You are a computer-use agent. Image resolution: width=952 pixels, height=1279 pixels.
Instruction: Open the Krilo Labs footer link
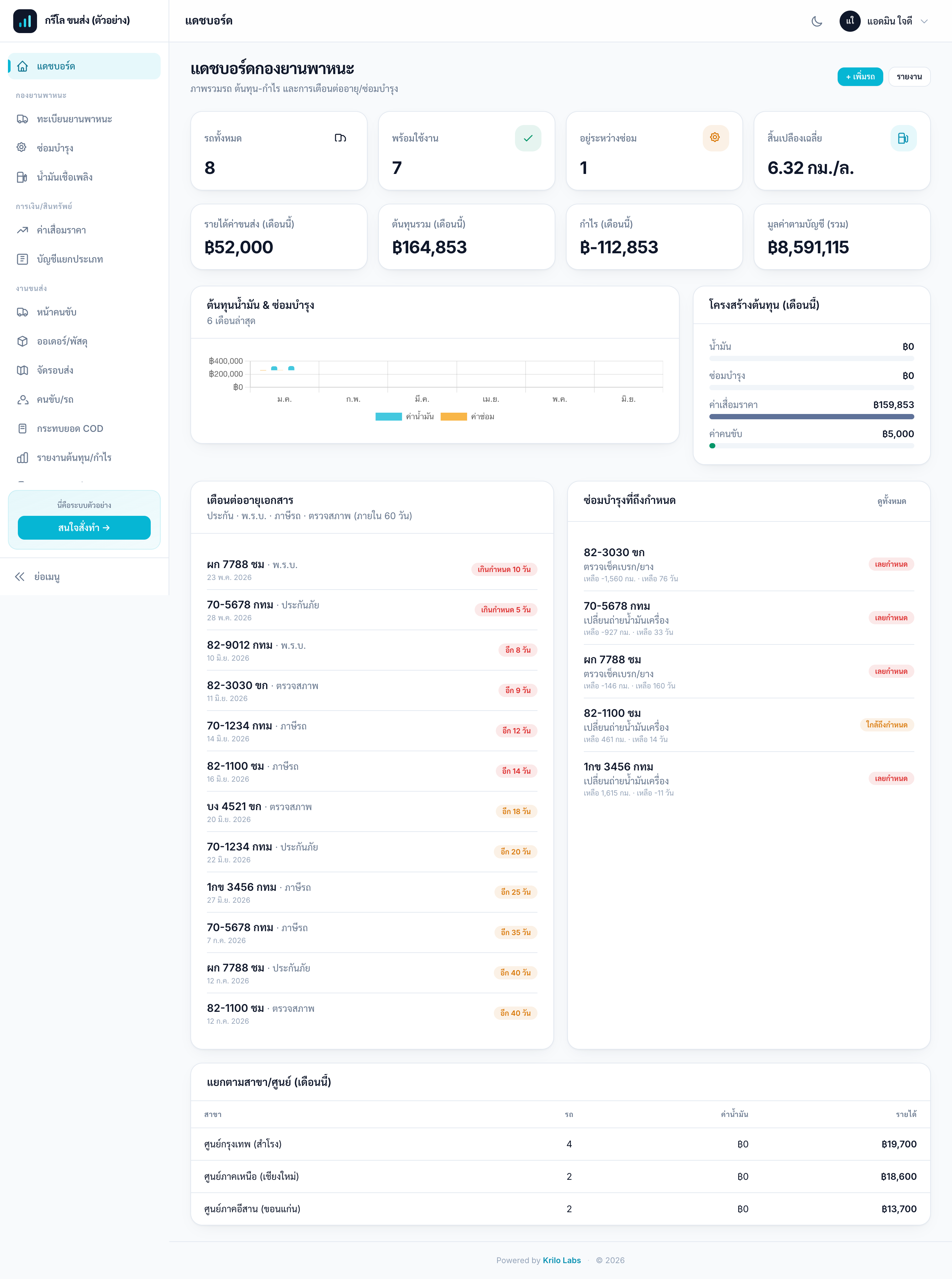[561, 1260]
